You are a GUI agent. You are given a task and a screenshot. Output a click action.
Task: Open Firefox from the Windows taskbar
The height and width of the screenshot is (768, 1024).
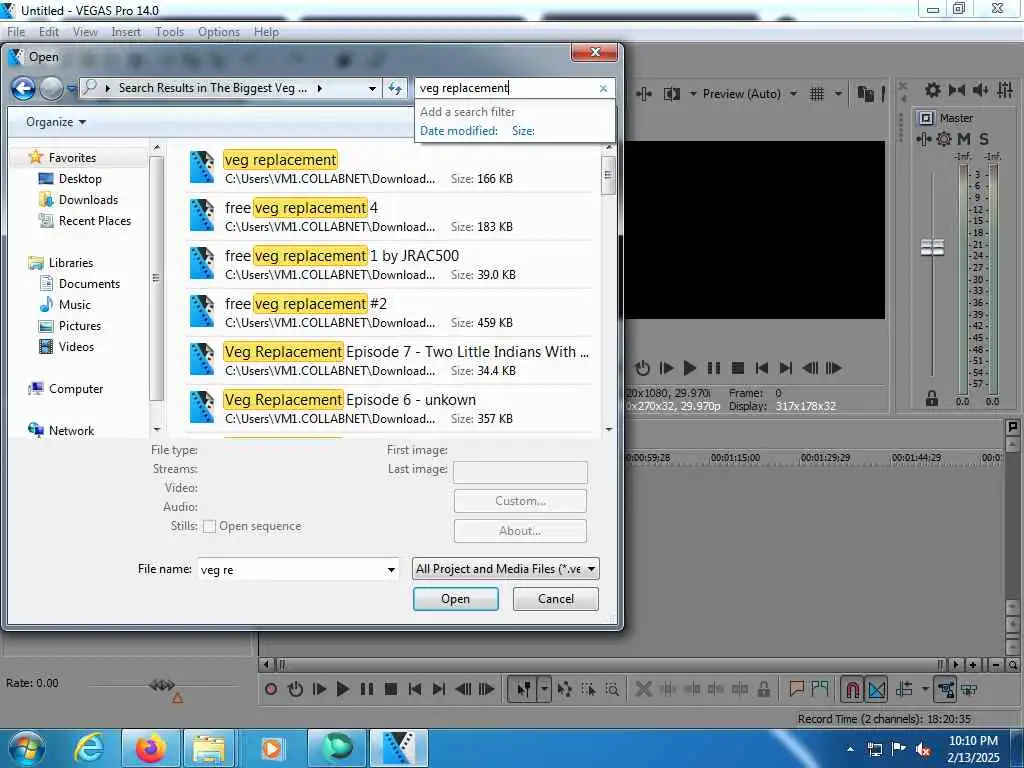[150, 748]
